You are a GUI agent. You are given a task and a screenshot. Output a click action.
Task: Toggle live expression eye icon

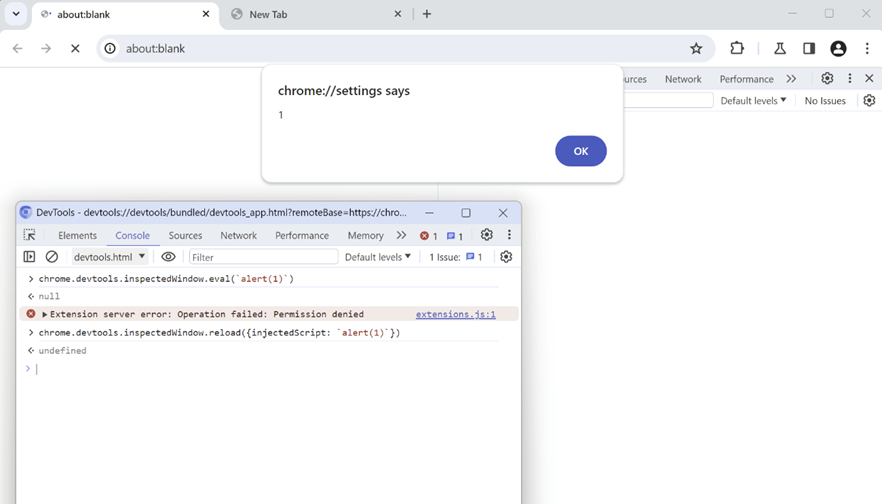(168, 257)
